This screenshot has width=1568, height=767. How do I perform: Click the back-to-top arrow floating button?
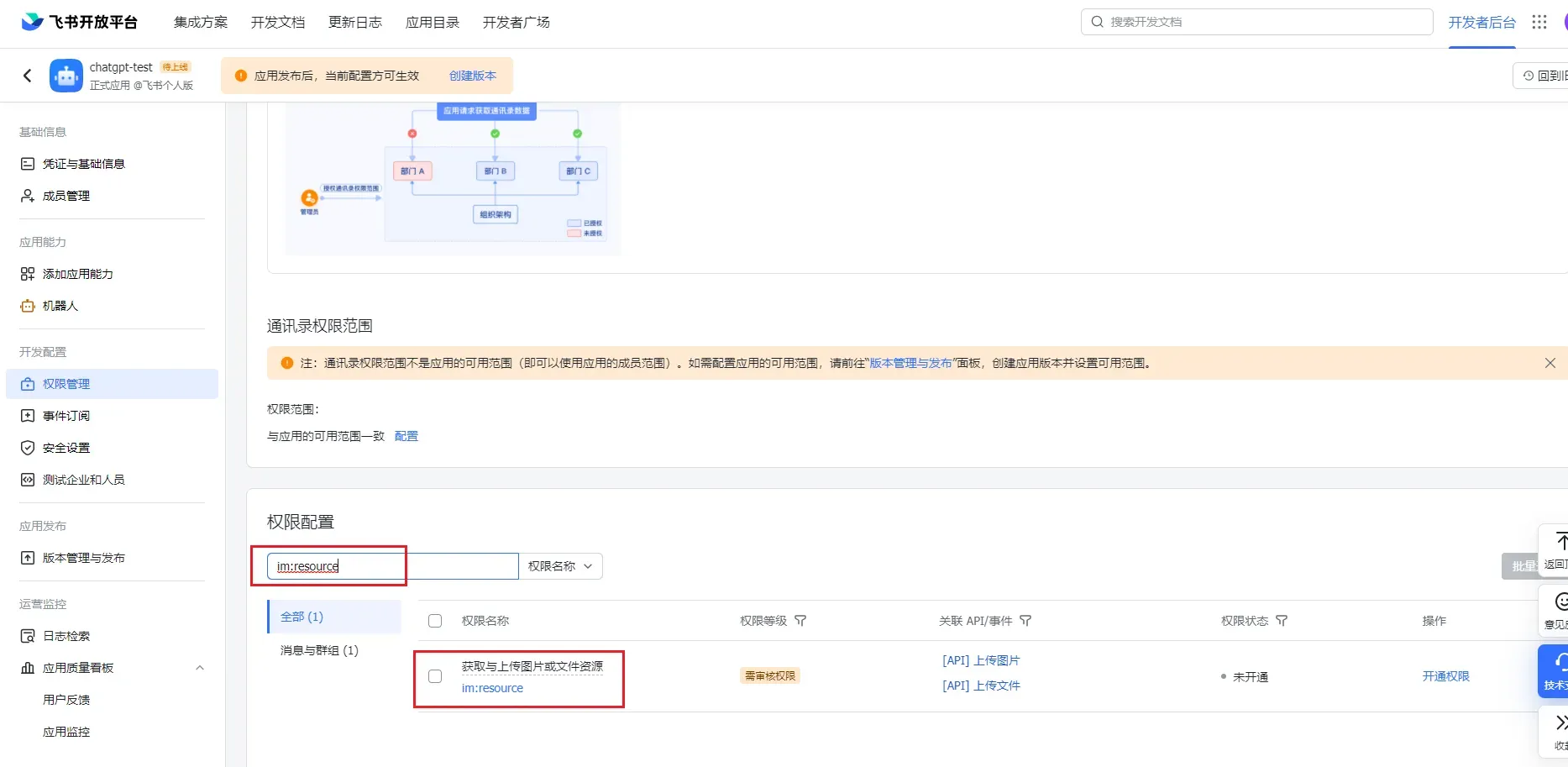tap(1555, 551)
